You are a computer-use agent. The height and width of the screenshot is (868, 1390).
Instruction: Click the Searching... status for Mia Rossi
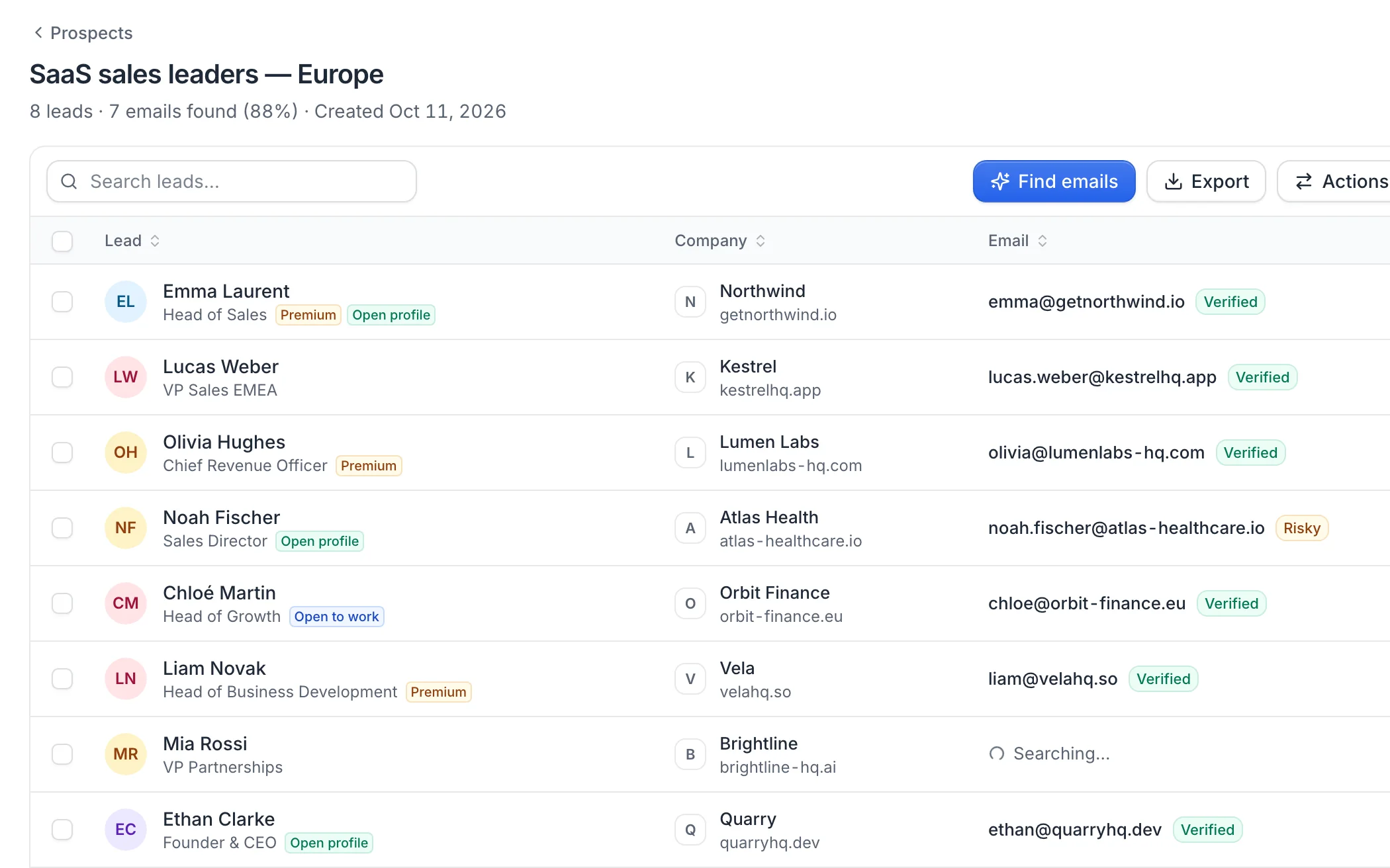coord(1050,754)
